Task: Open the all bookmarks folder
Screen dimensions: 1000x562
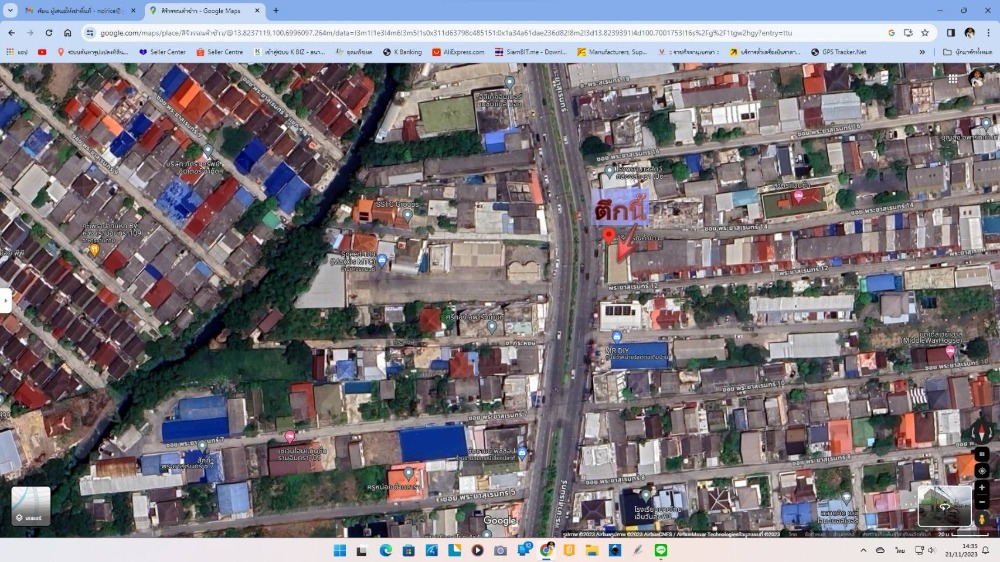Action: (x=967, y=52)
